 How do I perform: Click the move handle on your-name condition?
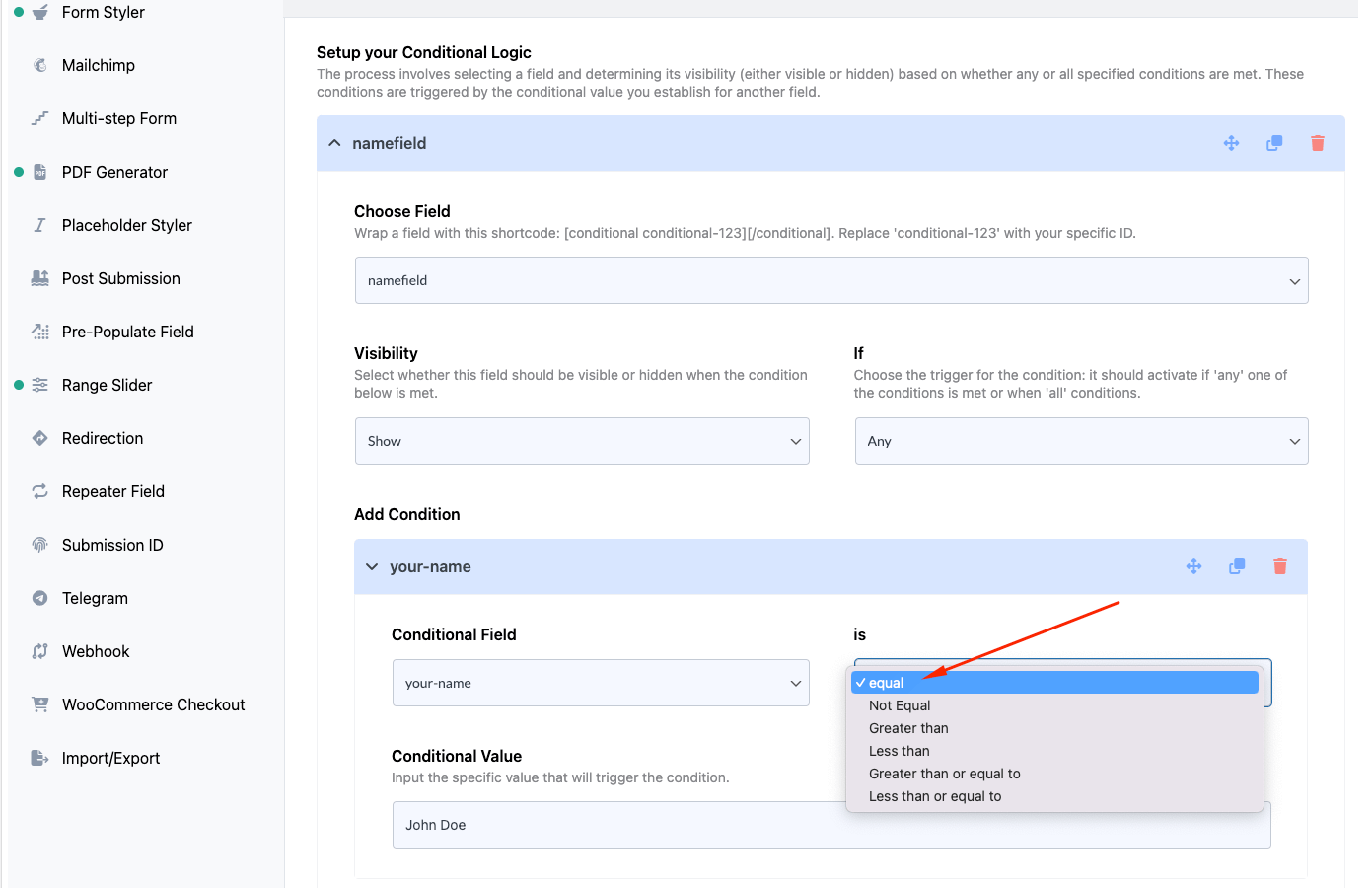pyautogui.click(x=1194, y=566)
